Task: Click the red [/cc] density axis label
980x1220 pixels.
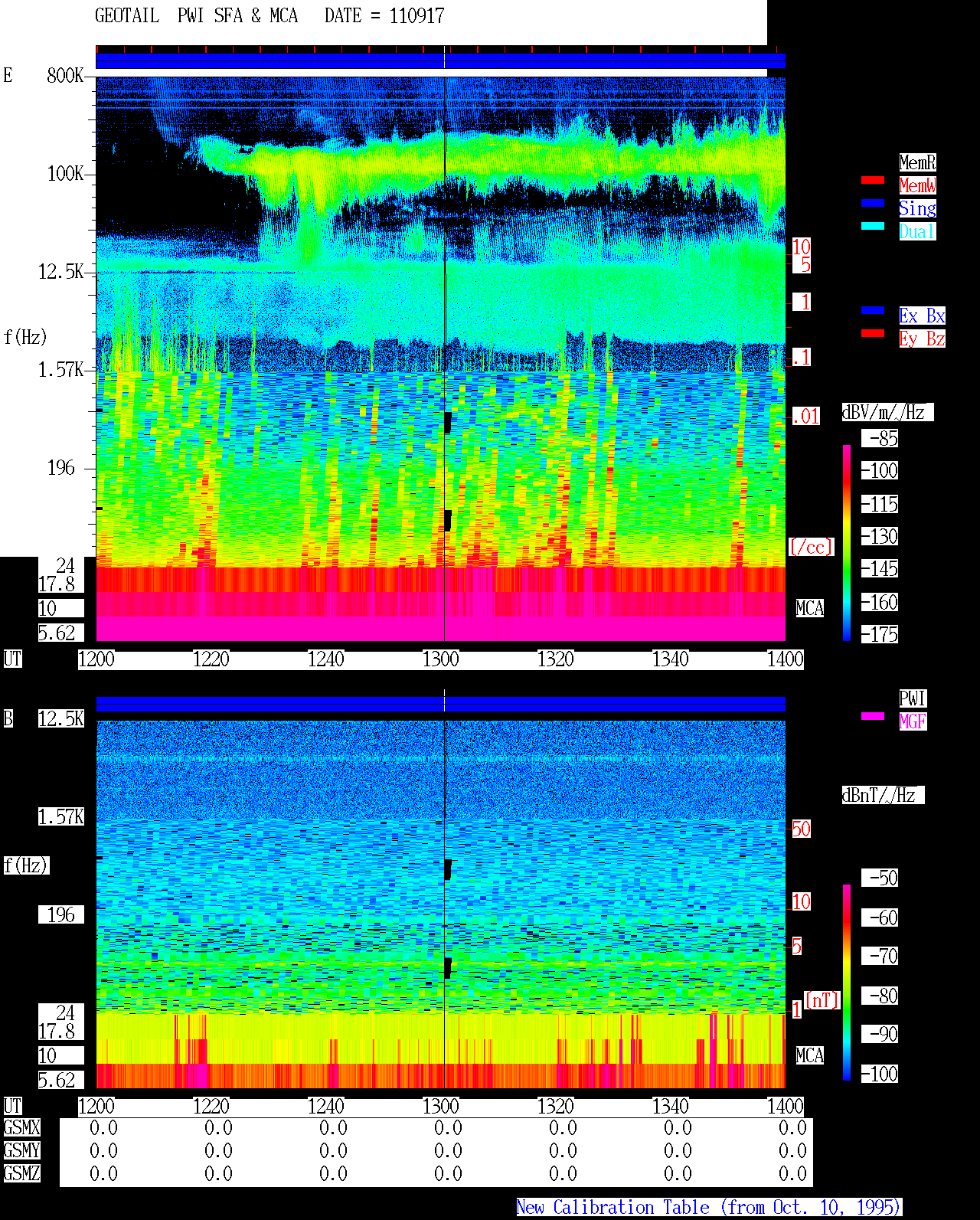Action: pos(811,547)
